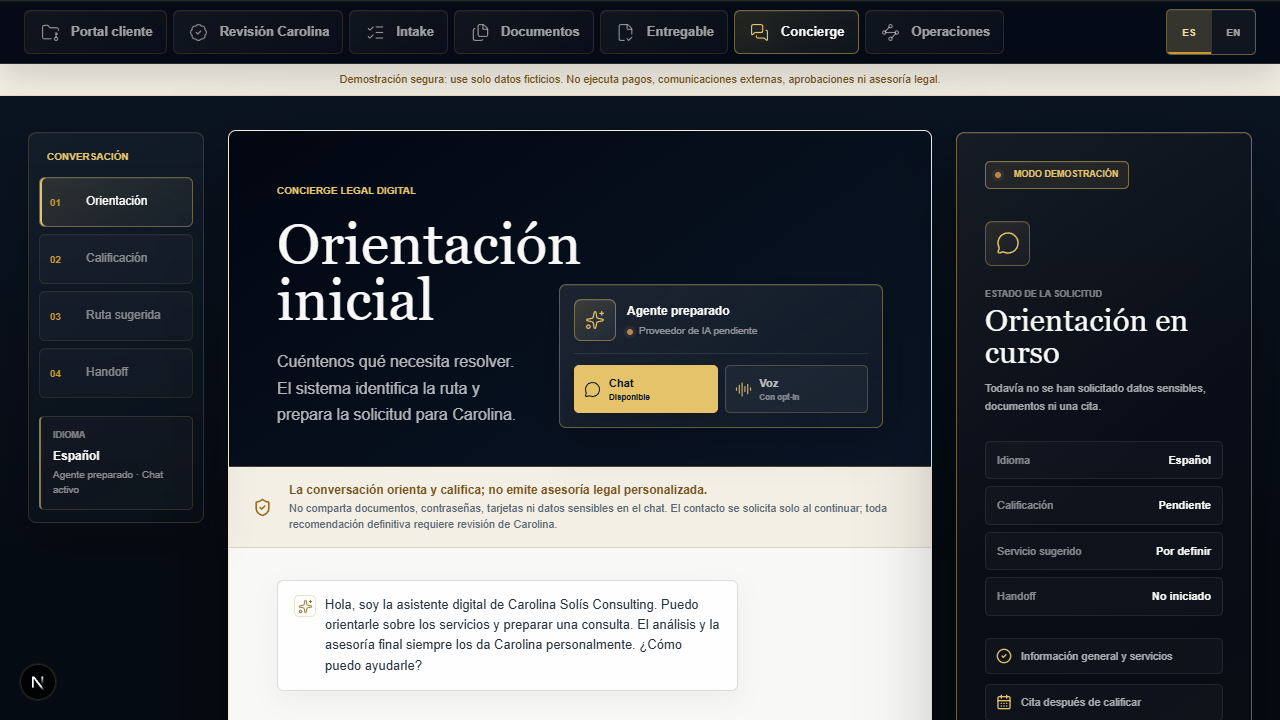
Task: Click the Concierge Legal Digital label
Action: (x=346, y=190)
